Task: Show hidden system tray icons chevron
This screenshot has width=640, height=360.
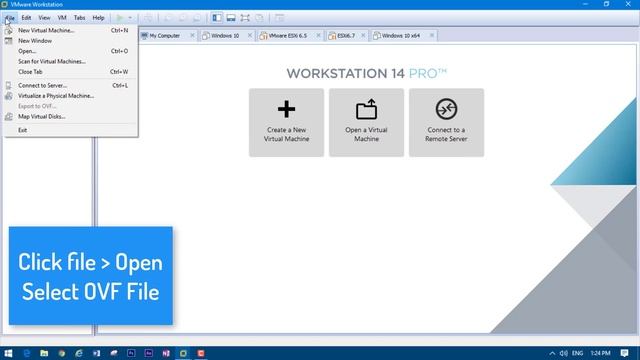Action: coord(552,353)
